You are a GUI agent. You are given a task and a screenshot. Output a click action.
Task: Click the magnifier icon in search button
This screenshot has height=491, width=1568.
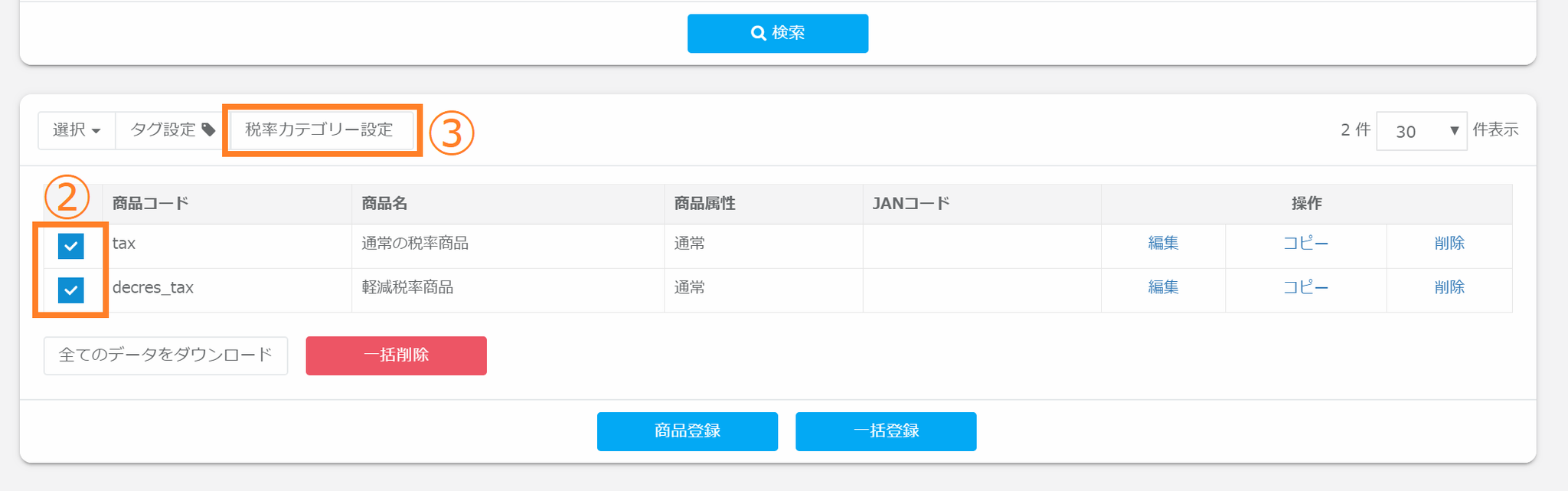[x=758, y=33]
